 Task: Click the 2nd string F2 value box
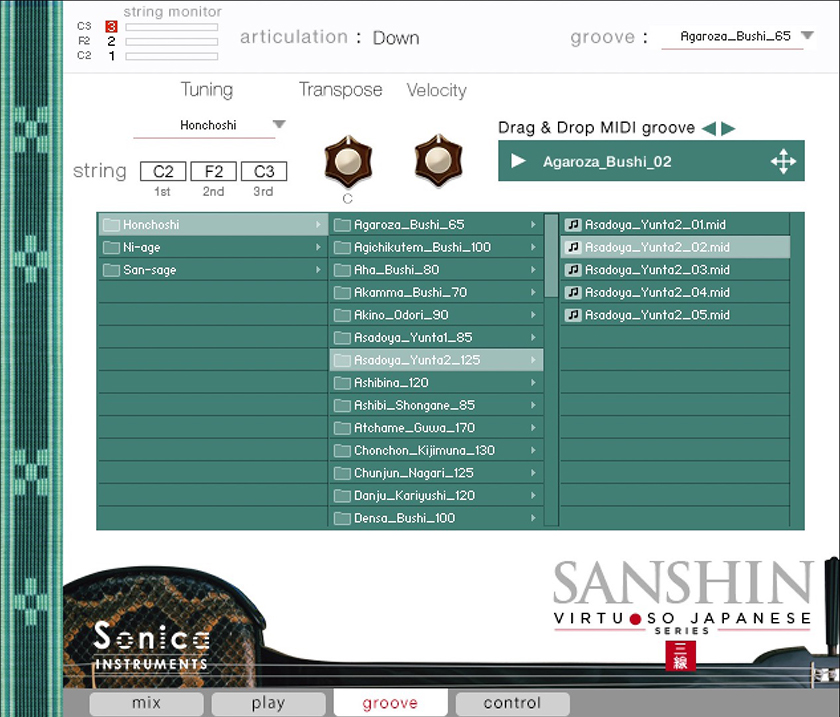coord(213,171)
